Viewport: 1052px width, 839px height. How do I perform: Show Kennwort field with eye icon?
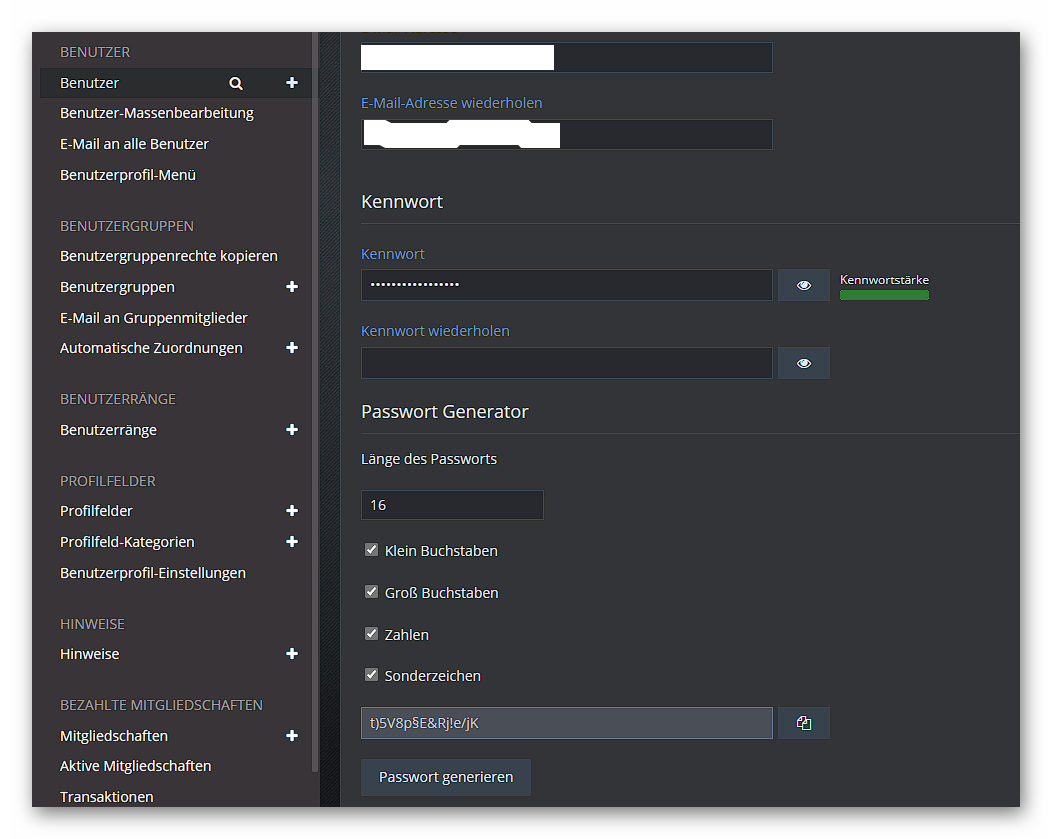[x=804, y=285]
